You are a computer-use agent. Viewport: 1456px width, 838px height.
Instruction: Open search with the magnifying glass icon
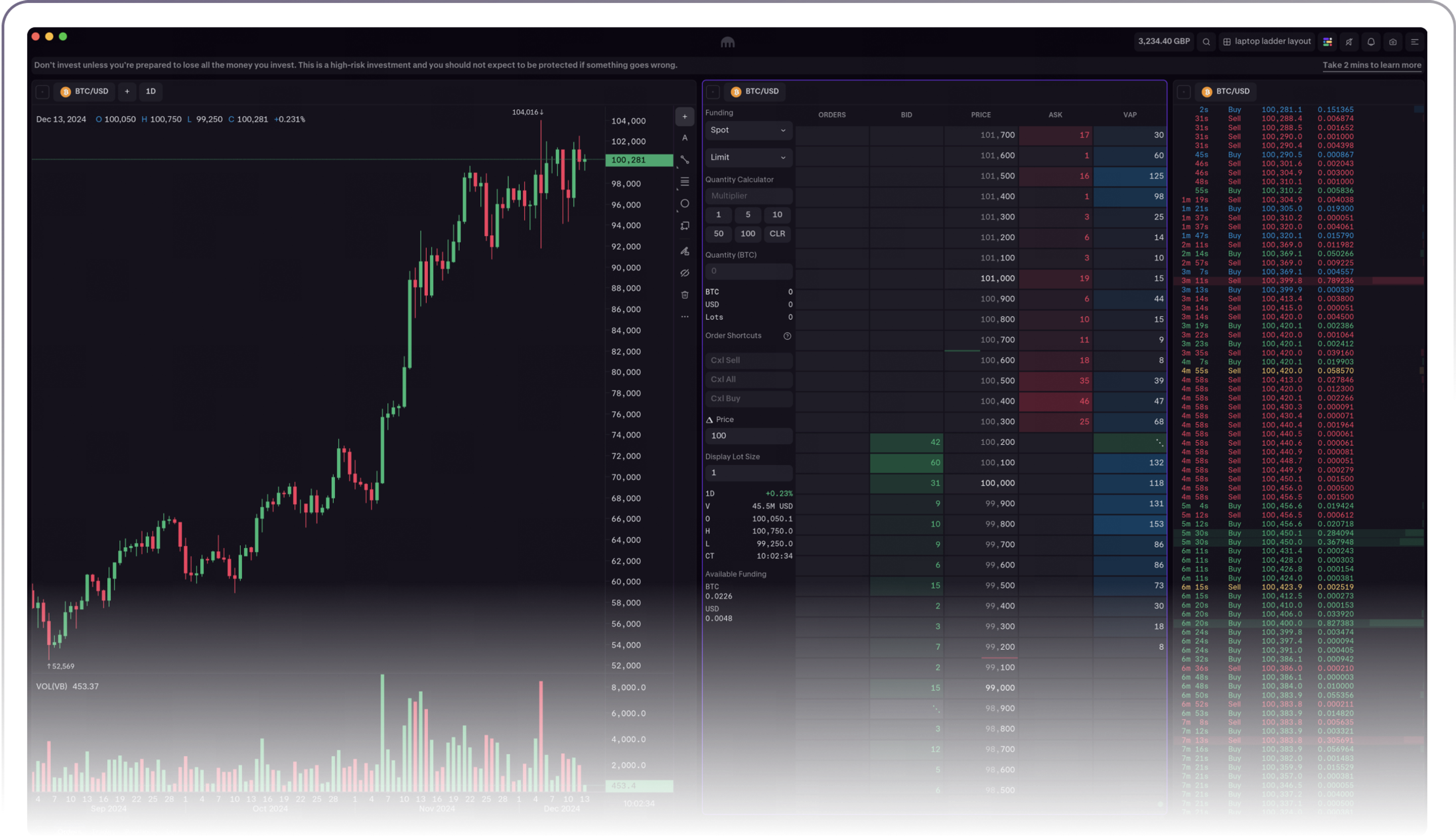(1206, 41)
